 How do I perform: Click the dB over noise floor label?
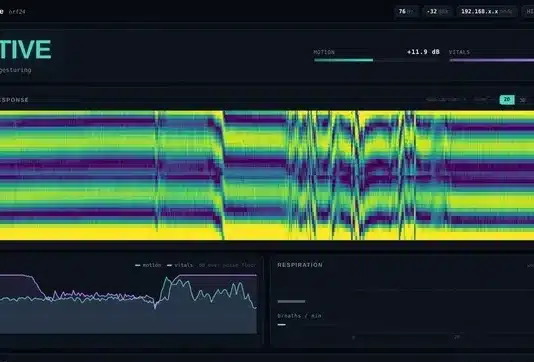click(x=227, y=265)
